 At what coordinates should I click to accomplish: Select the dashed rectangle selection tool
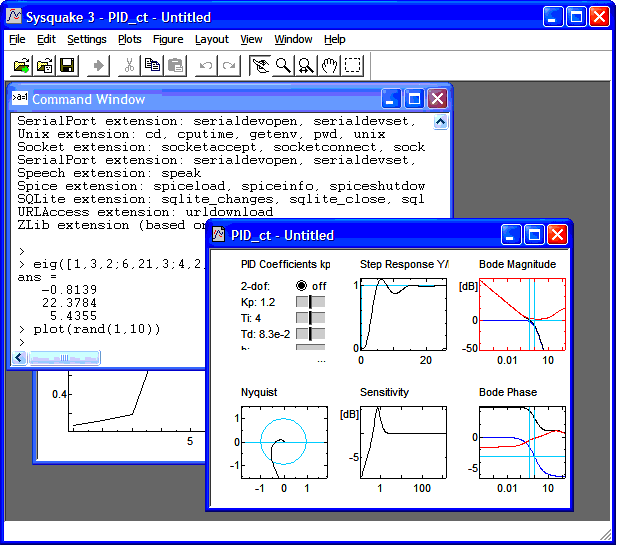coord(353,66)
